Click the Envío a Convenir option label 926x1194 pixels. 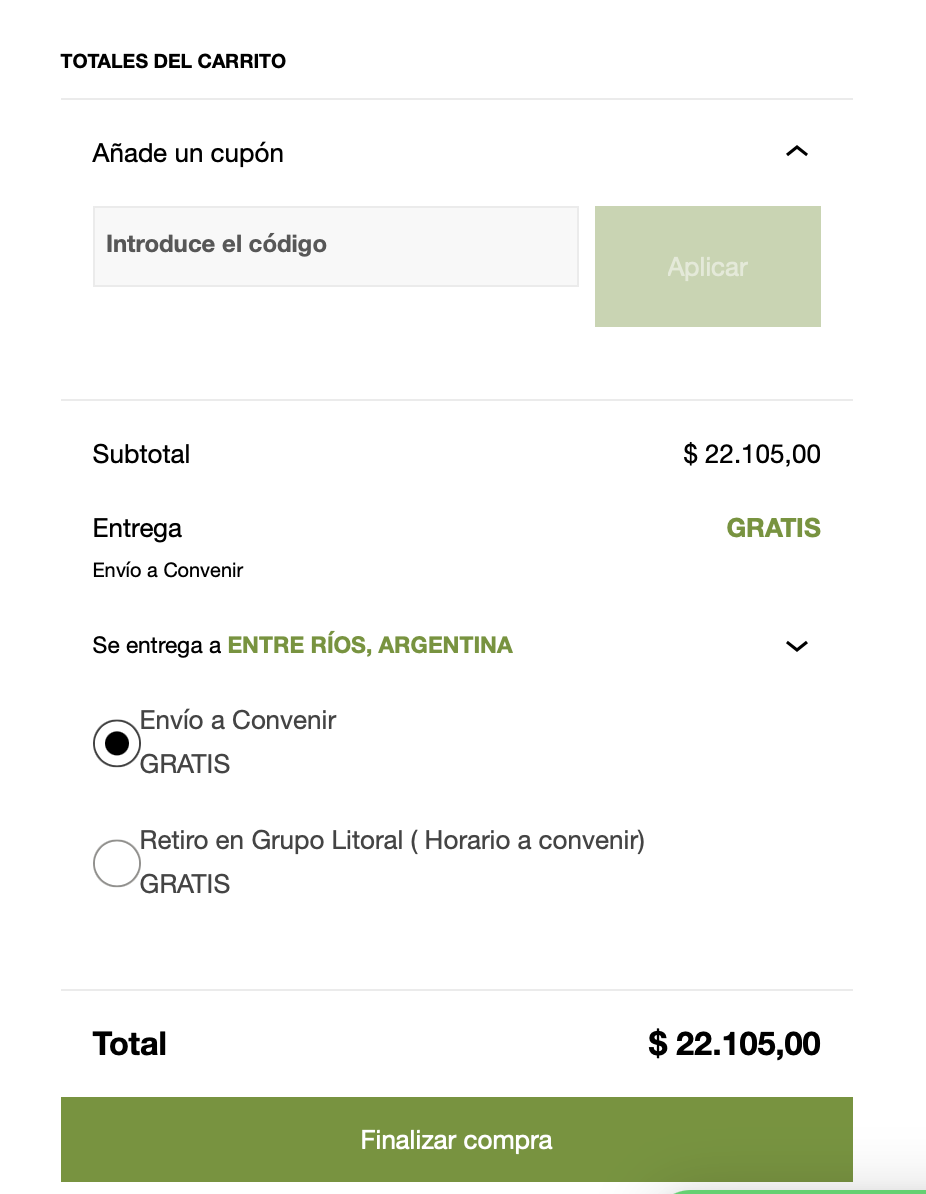tap(238, 720)
